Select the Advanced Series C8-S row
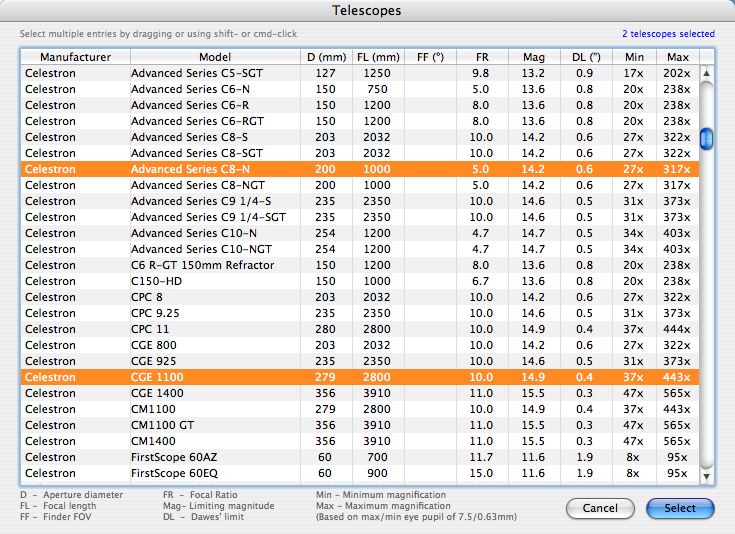This screenshot has width=735, height=534. point(360,137)
